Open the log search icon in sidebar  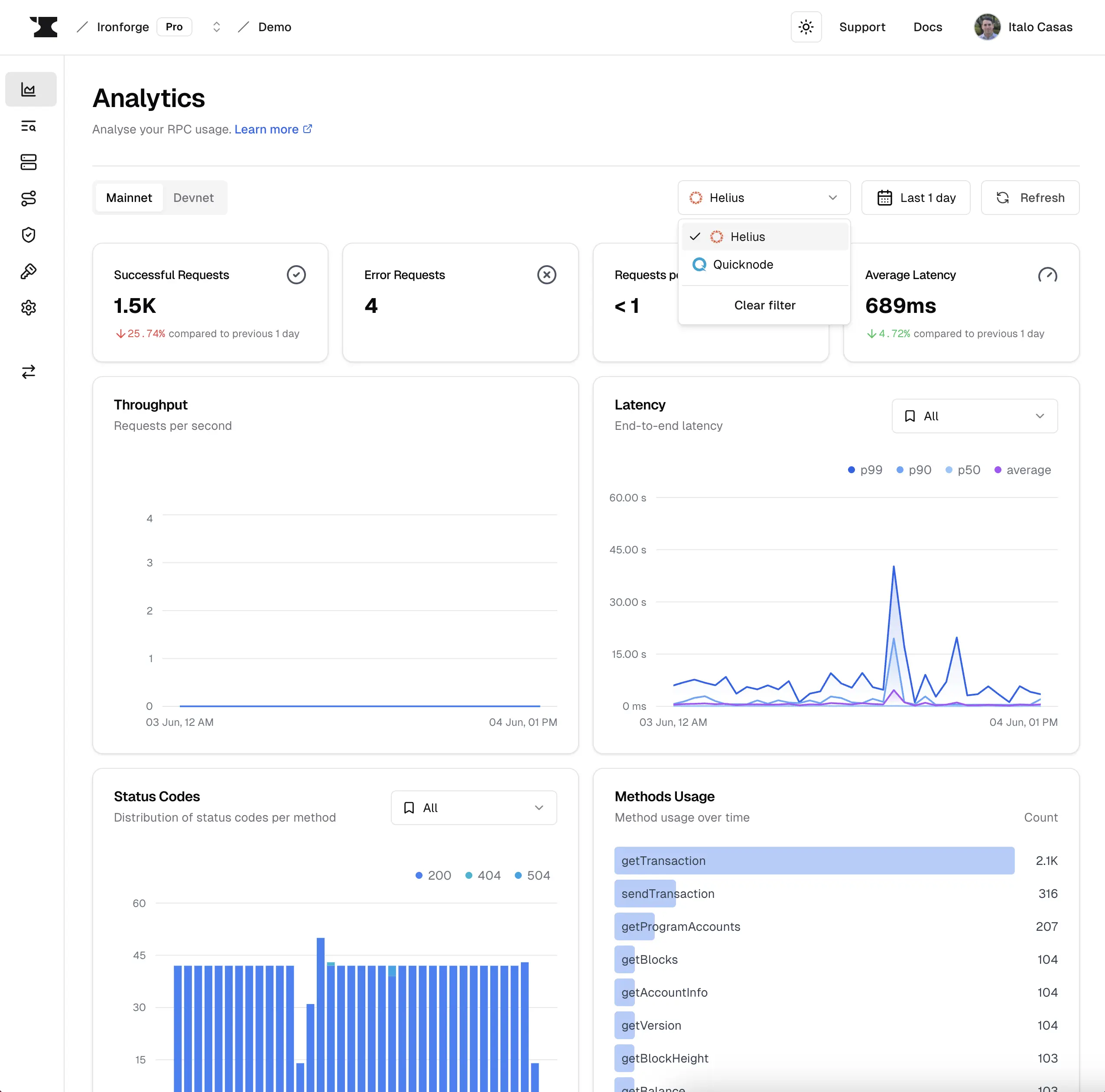[29, 127]
